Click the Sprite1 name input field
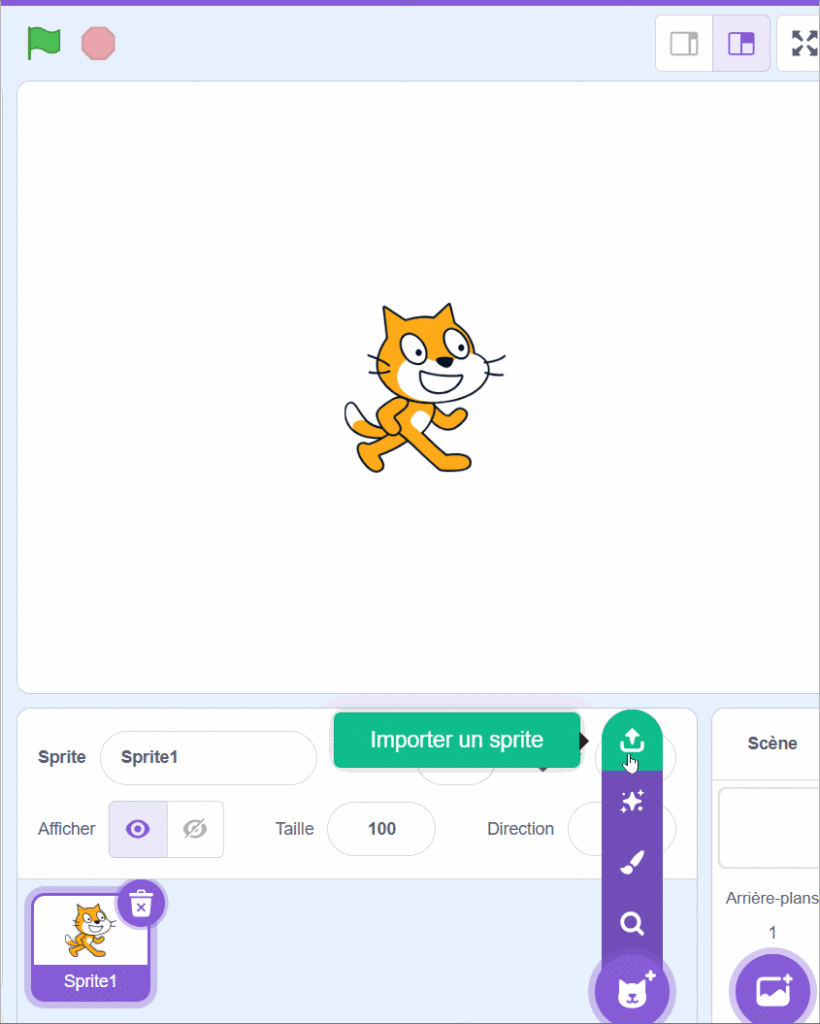Viewport: 820px width, 1024px height. [x=208, y=758]
